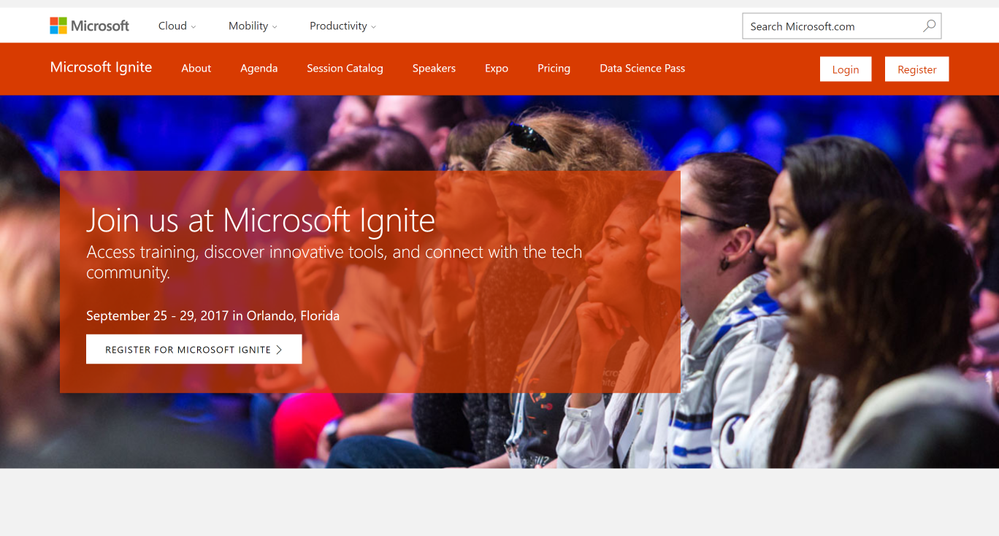Expand the Cloud dropdown menu

coord(176,26)
